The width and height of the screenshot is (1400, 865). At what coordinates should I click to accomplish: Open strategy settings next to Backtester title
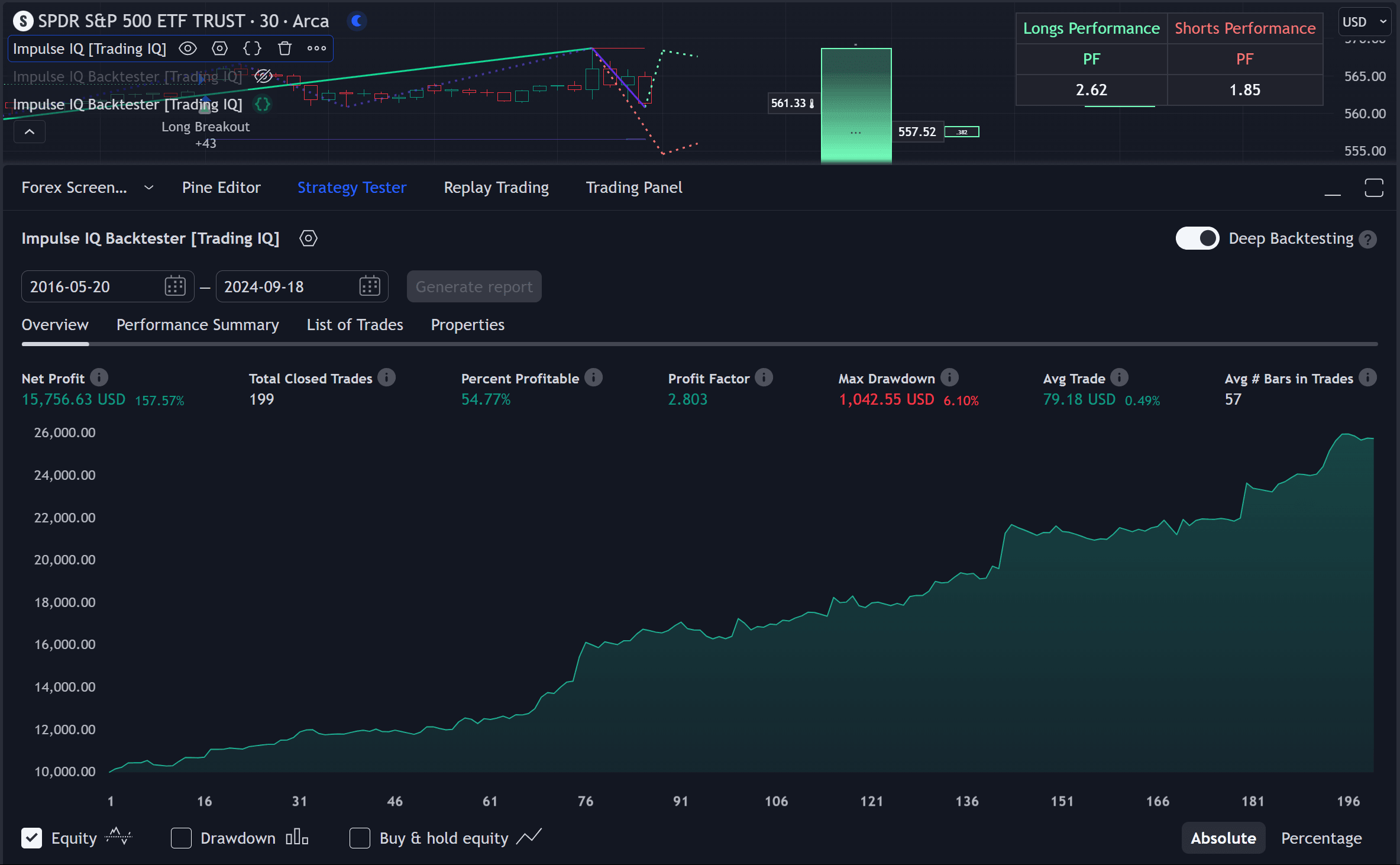click(308, 238)
